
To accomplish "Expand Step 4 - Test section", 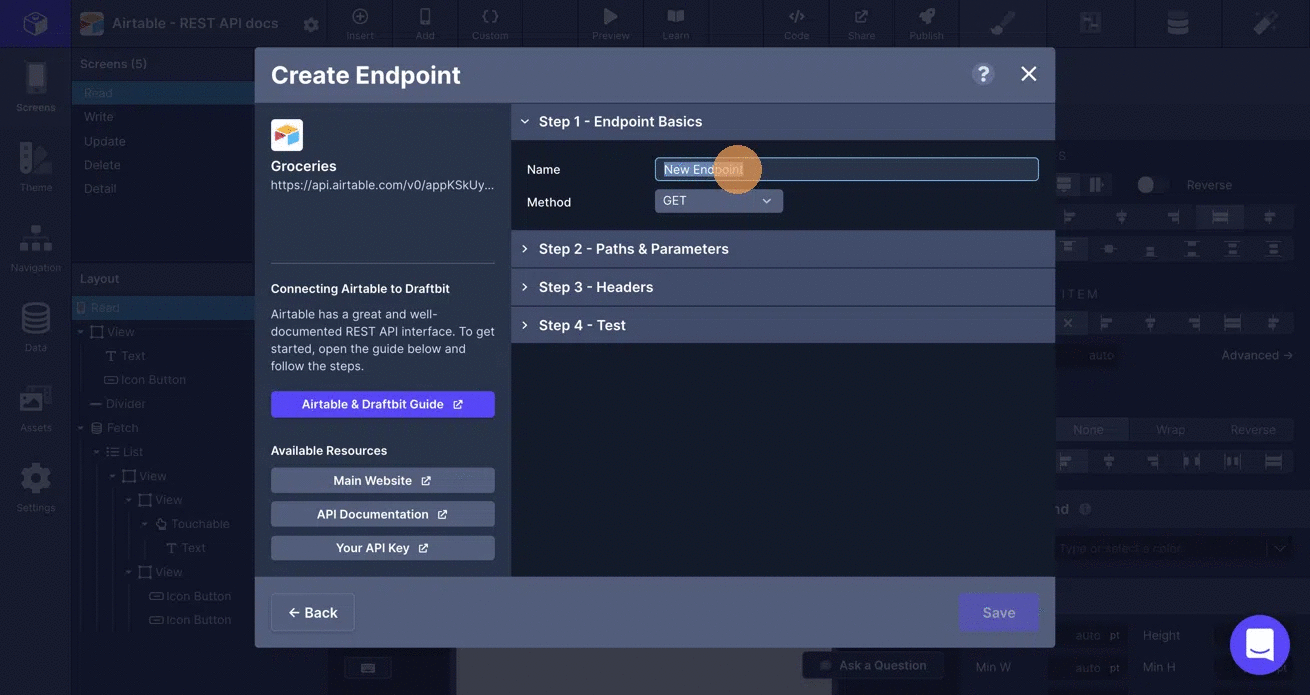I will (783, 325).
